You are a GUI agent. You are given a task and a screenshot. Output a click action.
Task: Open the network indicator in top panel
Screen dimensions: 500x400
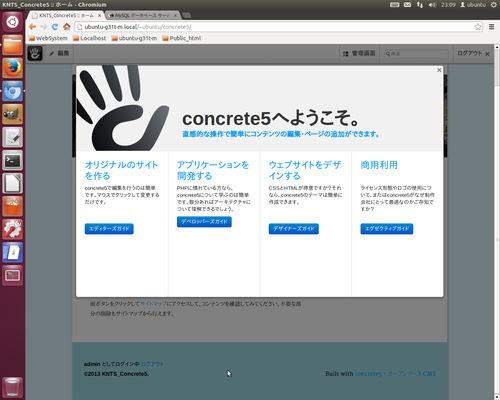pos(420,5)
